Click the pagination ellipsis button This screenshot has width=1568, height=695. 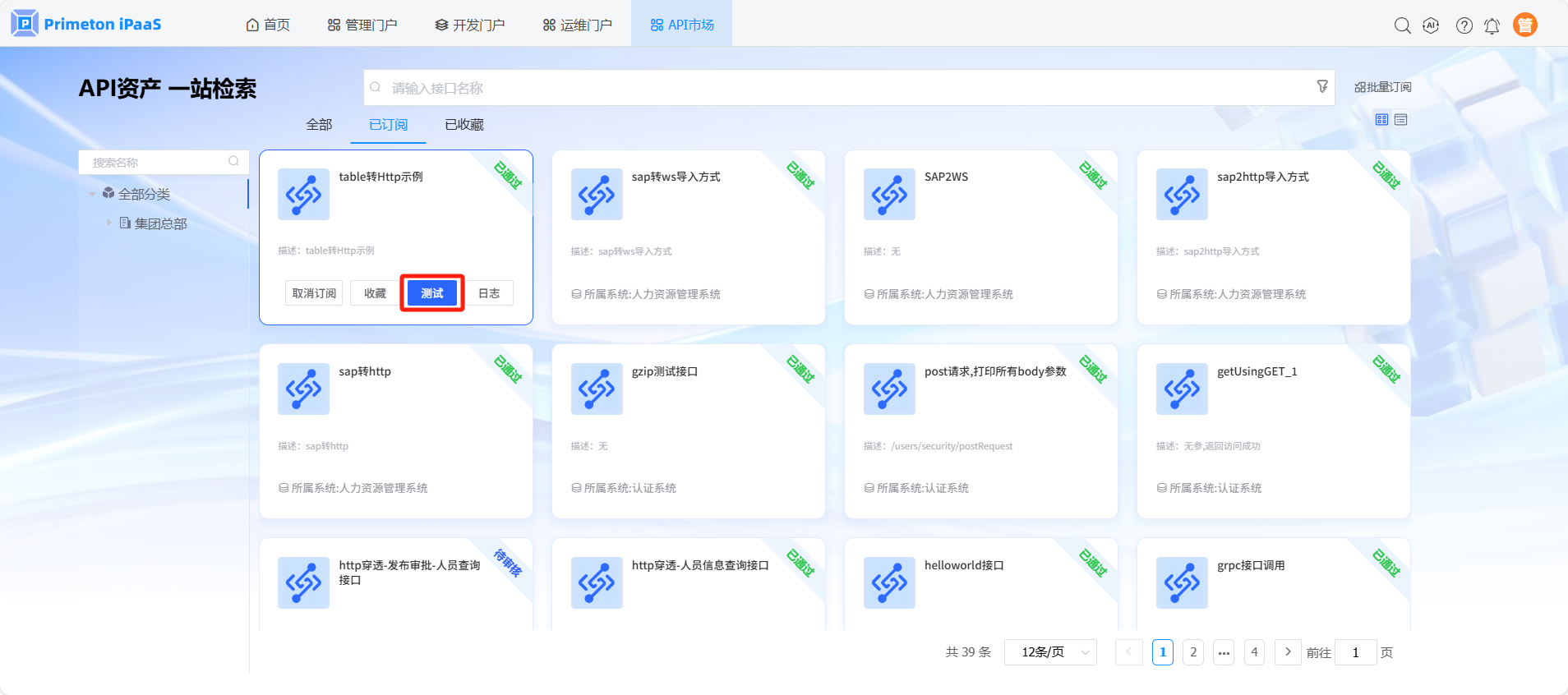click(x=1224, y=652)
